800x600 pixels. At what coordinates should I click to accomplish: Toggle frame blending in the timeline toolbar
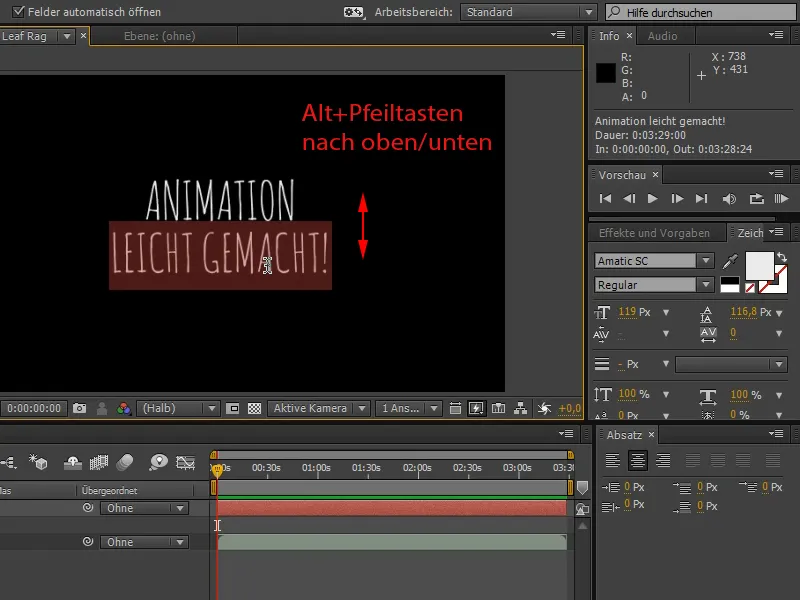98,463
